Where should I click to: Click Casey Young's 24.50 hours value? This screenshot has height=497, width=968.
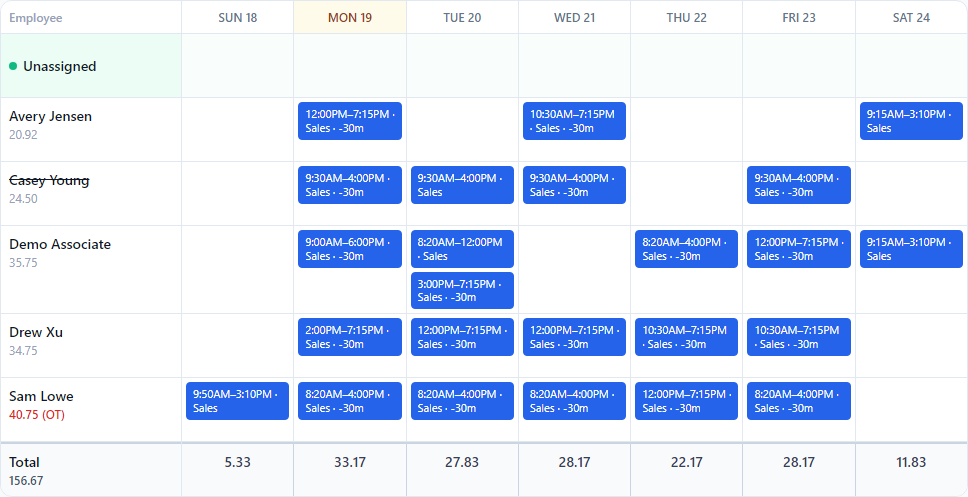click(x=23, y=199)
